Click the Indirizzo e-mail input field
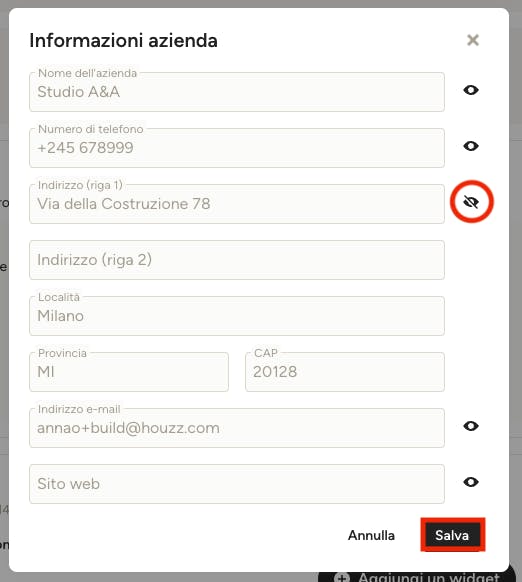This screenshot has width=522, height=582. [x=237, y=428]
